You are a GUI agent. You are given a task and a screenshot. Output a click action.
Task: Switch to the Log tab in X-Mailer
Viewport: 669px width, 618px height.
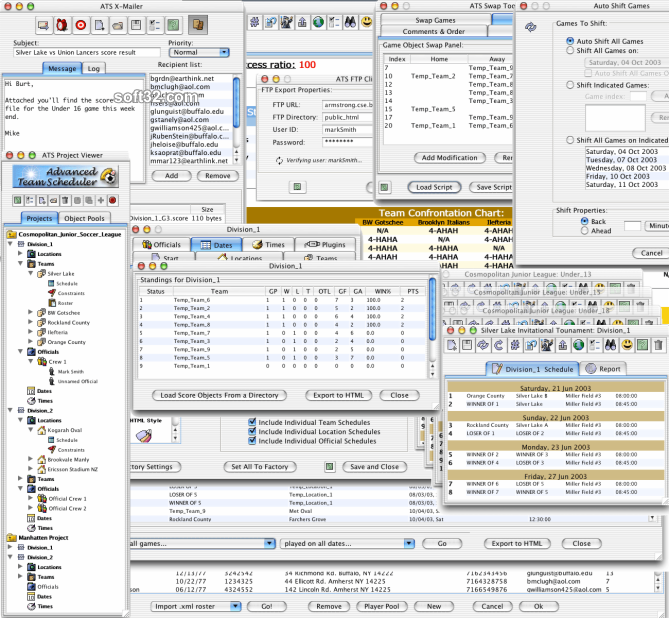(x=93, y=68)
